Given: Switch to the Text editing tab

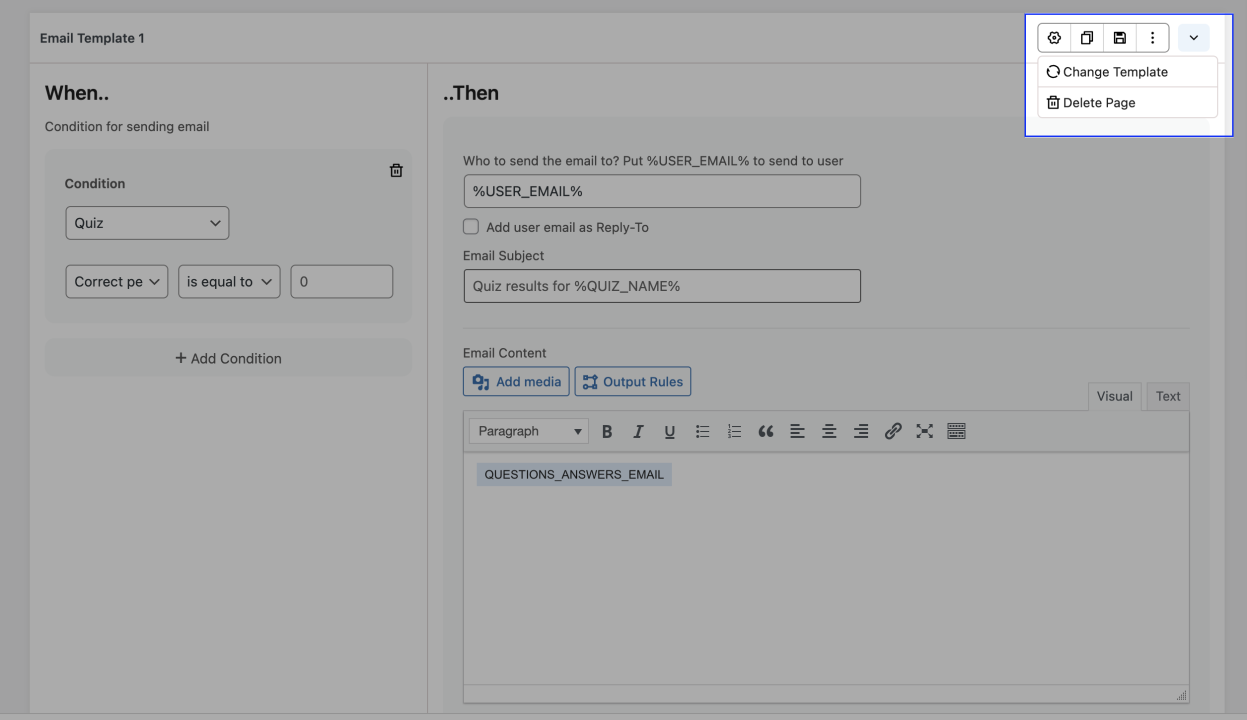Looking at the screenshot, I should pyautogui.click(x=1167, y=396).
